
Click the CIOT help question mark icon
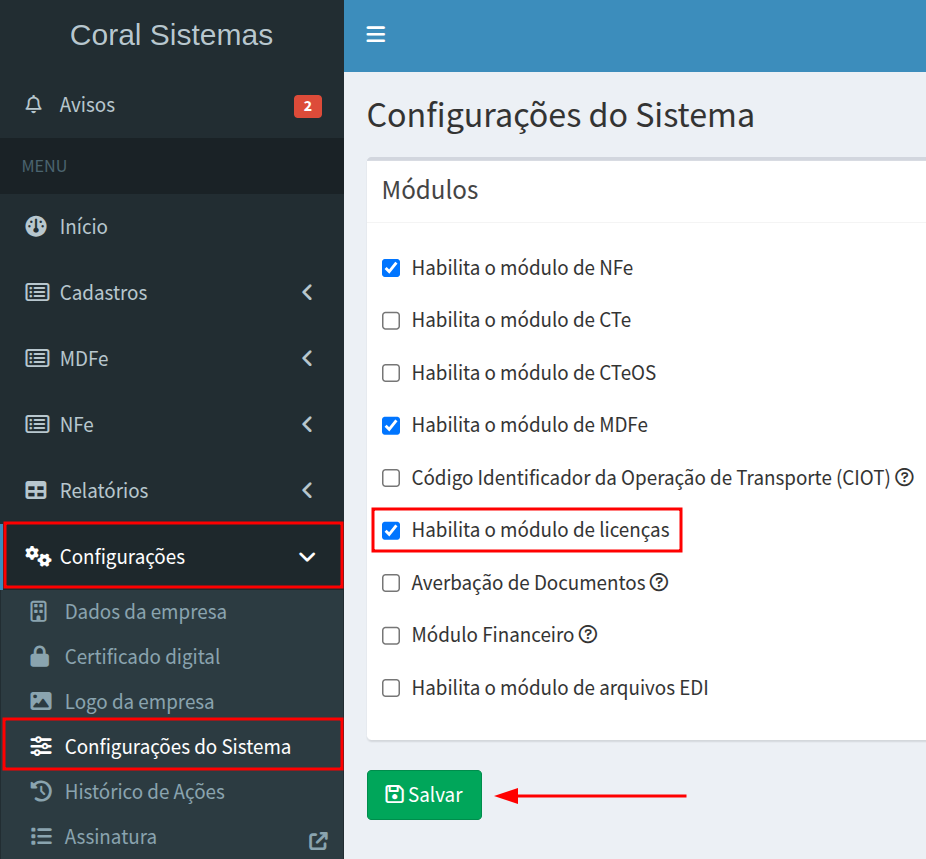click(905, 478)
